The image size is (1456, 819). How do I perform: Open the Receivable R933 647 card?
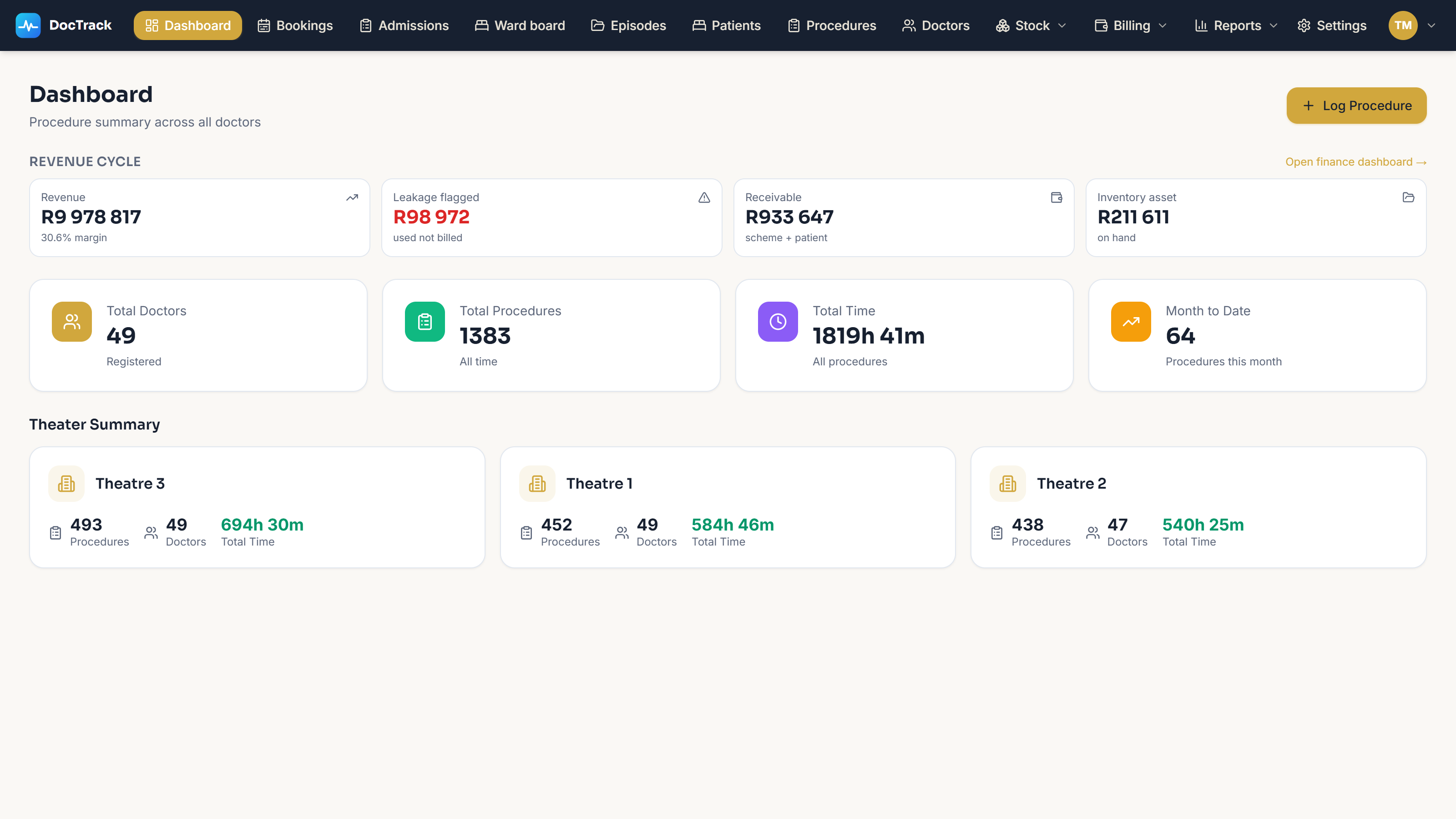[x=904, y=217]
